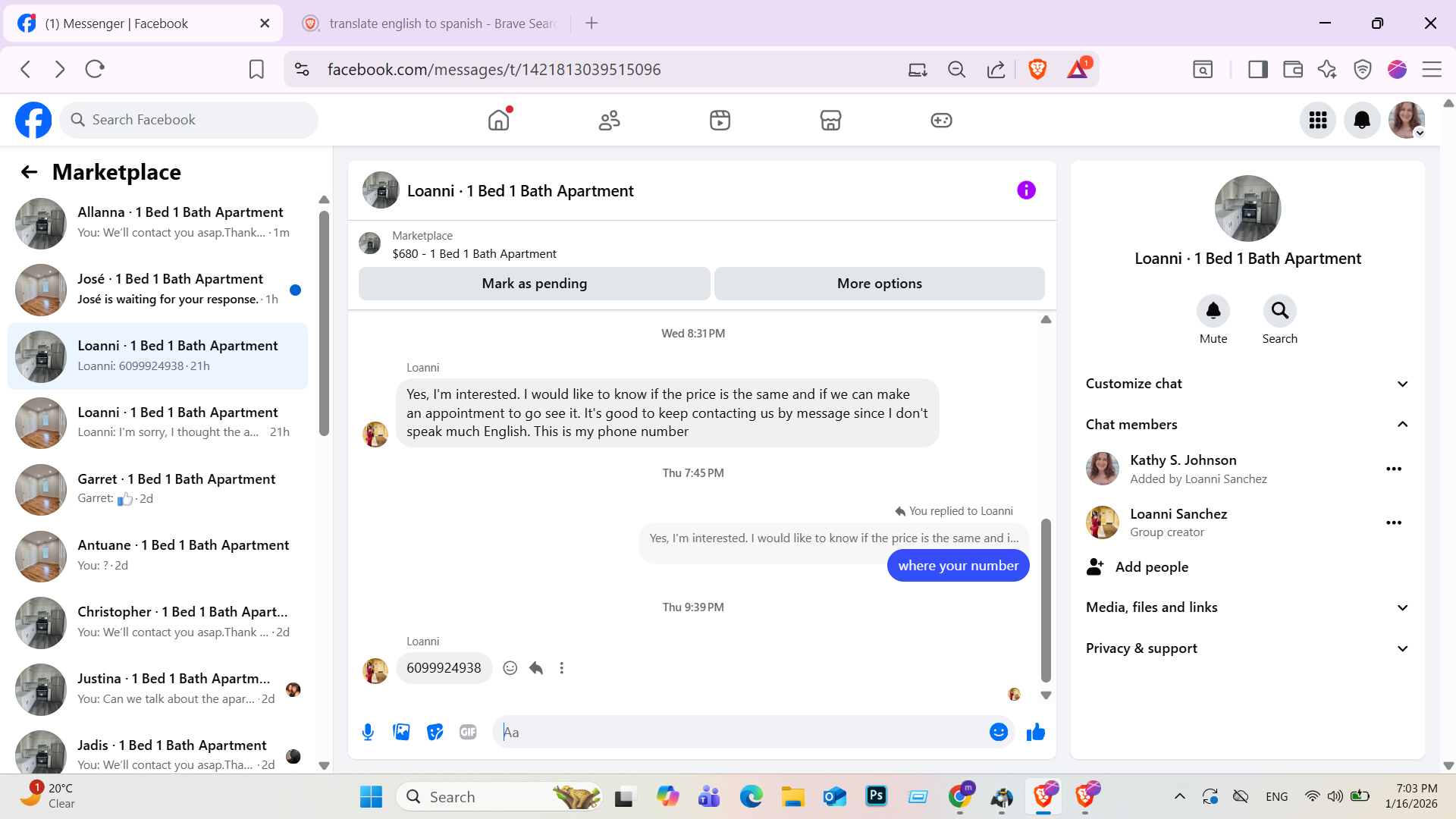Mute this conversation with bell icon
1456x819 pixels.
pos(1213,311)
